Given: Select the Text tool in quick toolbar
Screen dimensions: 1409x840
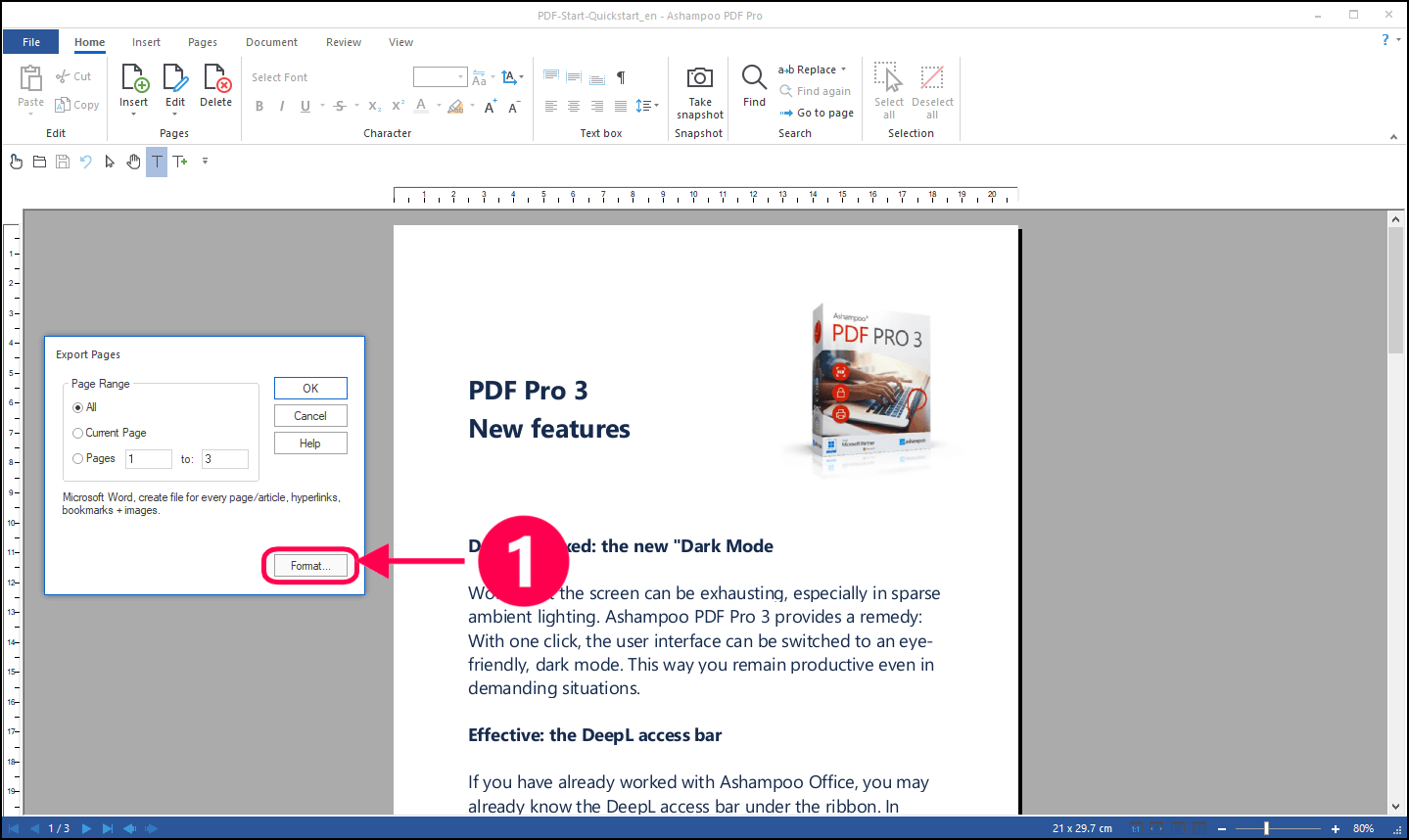Looking at the screenshot, I should pyautogui.click(x=157, y=162).
